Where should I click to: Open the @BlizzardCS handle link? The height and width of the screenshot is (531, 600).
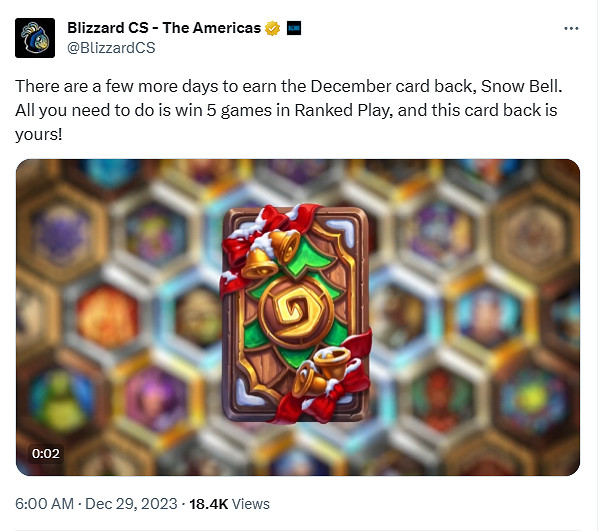pos(111,48)
